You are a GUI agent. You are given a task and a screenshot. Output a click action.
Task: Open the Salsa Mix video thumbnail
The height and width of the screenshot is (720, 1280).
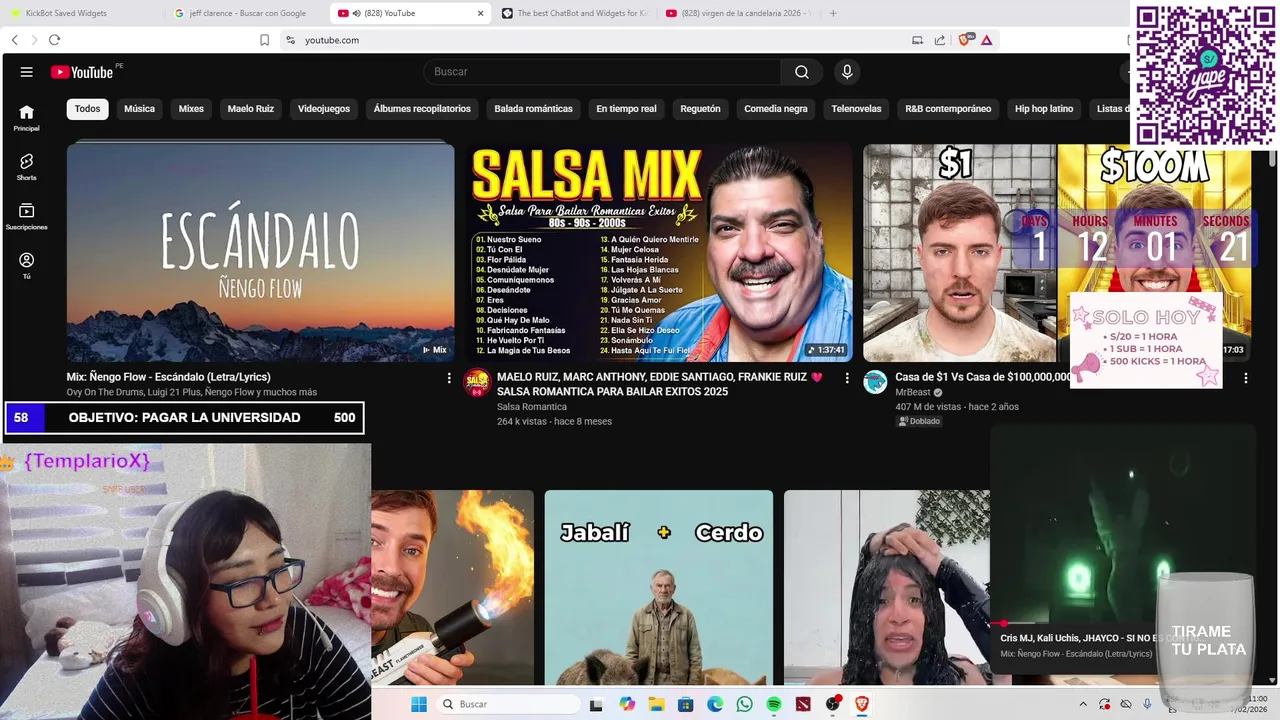(x=658, y=253)
